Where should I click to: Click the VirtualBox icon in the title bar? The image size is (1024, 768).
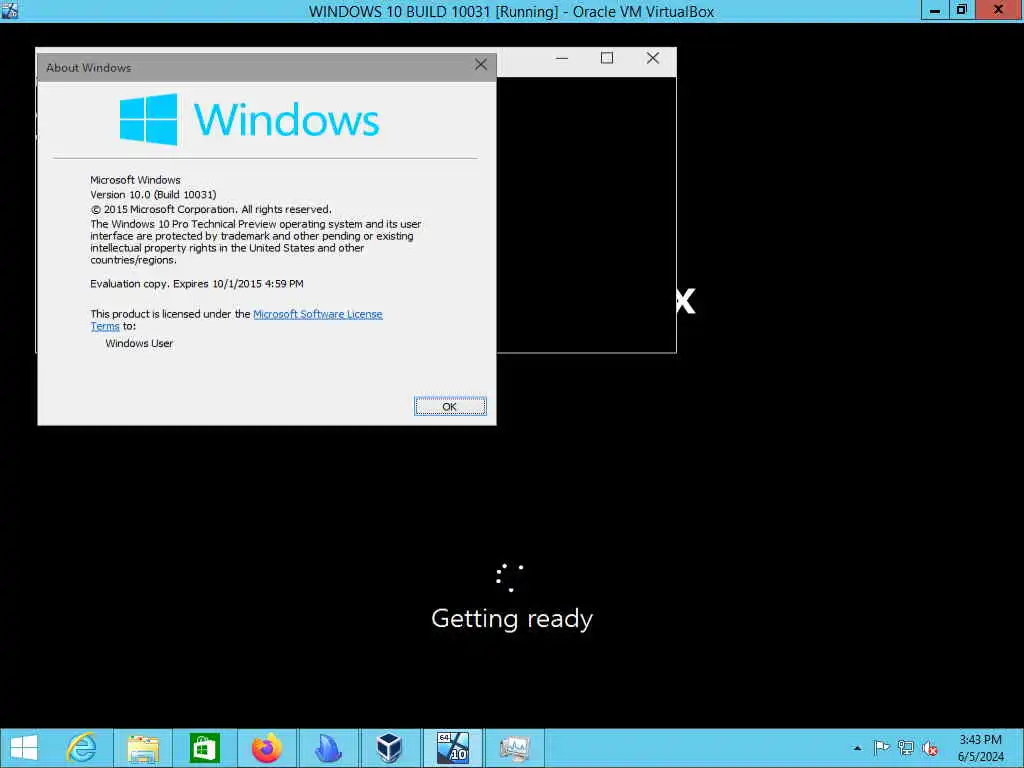tap(10, 10)
